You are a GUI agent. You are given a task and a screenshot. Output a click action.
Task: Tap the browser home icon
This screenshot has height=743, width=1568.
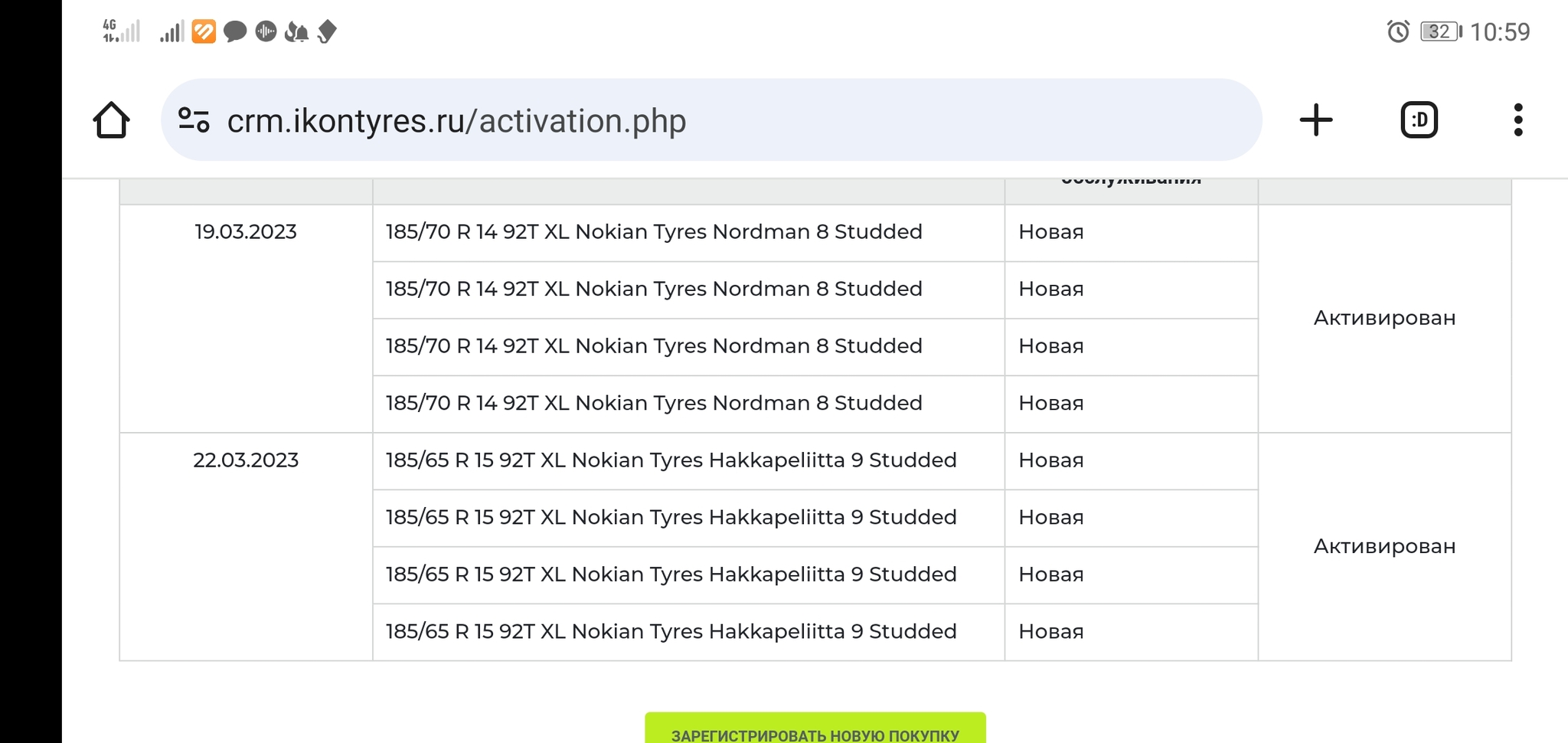click(111, 120)
